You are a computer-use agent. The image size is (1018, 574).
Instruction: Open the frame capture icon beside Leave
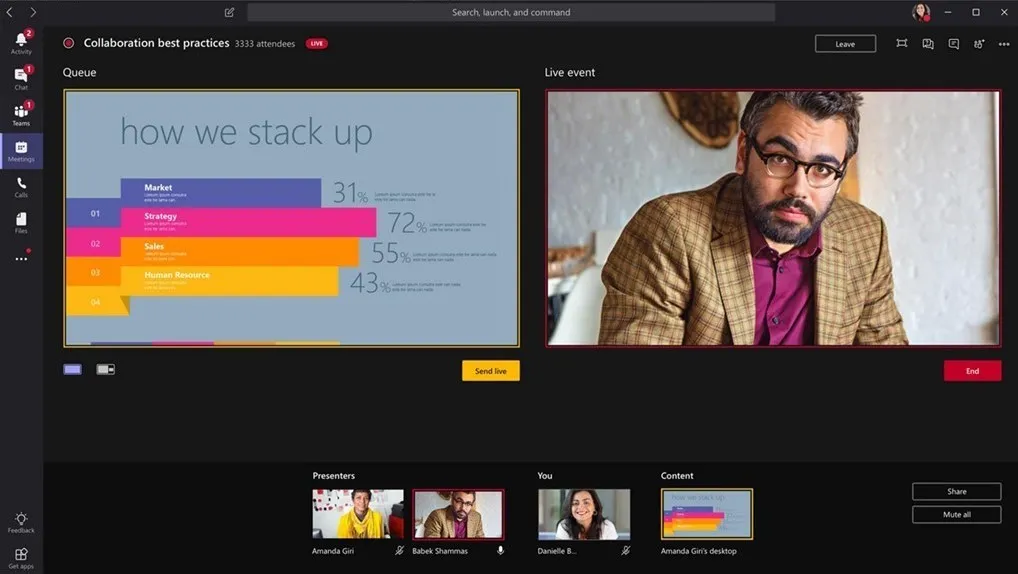point(902,44)
